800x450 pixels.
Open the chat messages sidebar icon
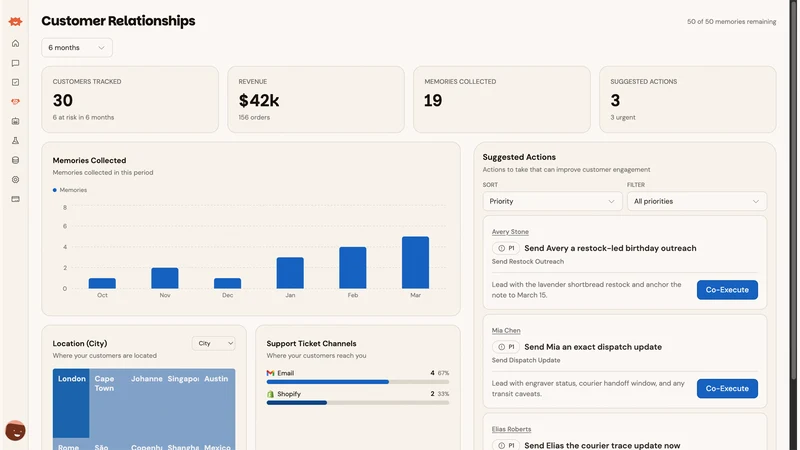(15, 63)
